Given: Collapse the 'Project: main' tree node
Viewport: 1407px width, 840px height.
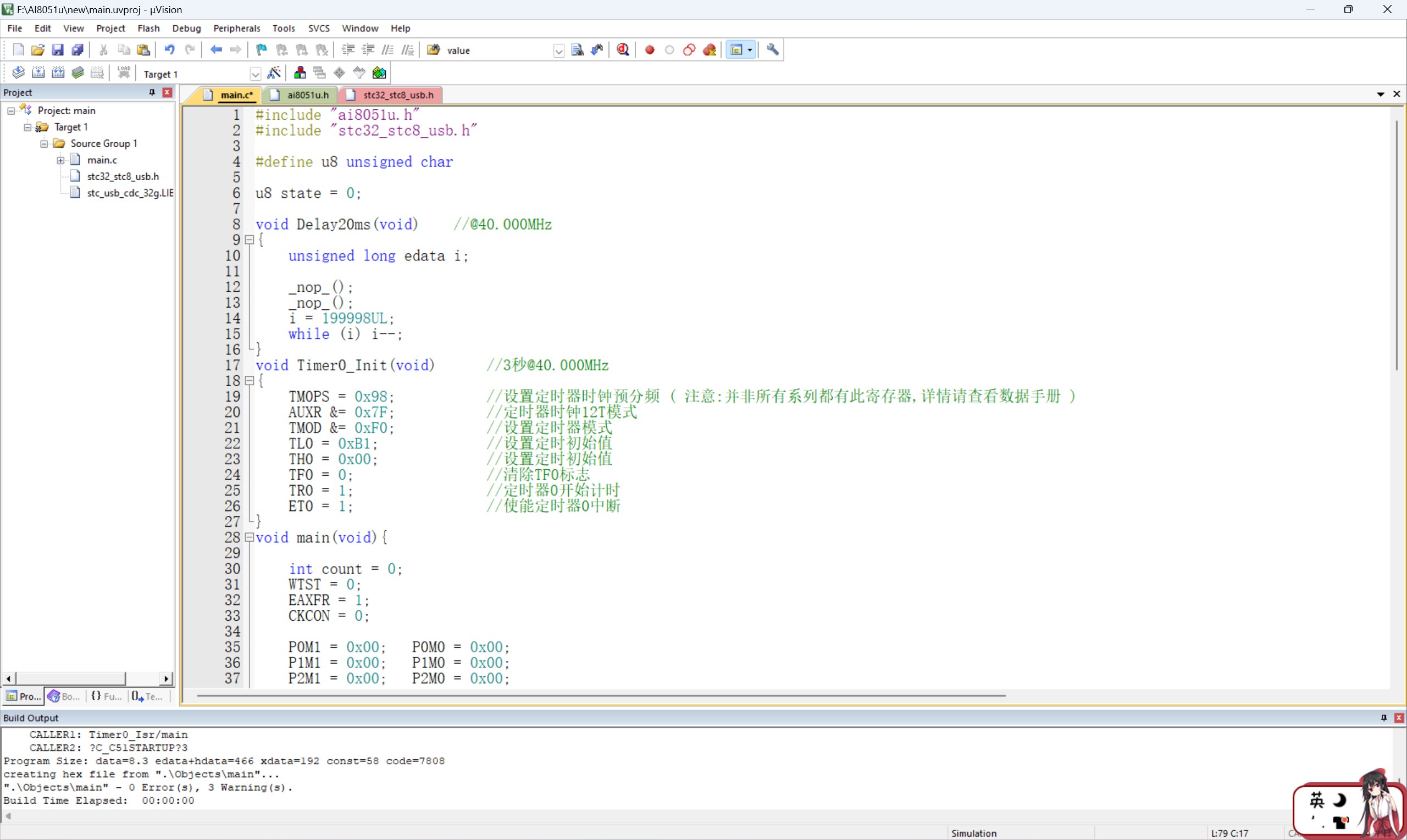Looking at the screenshot, I should tap(11, 111).
